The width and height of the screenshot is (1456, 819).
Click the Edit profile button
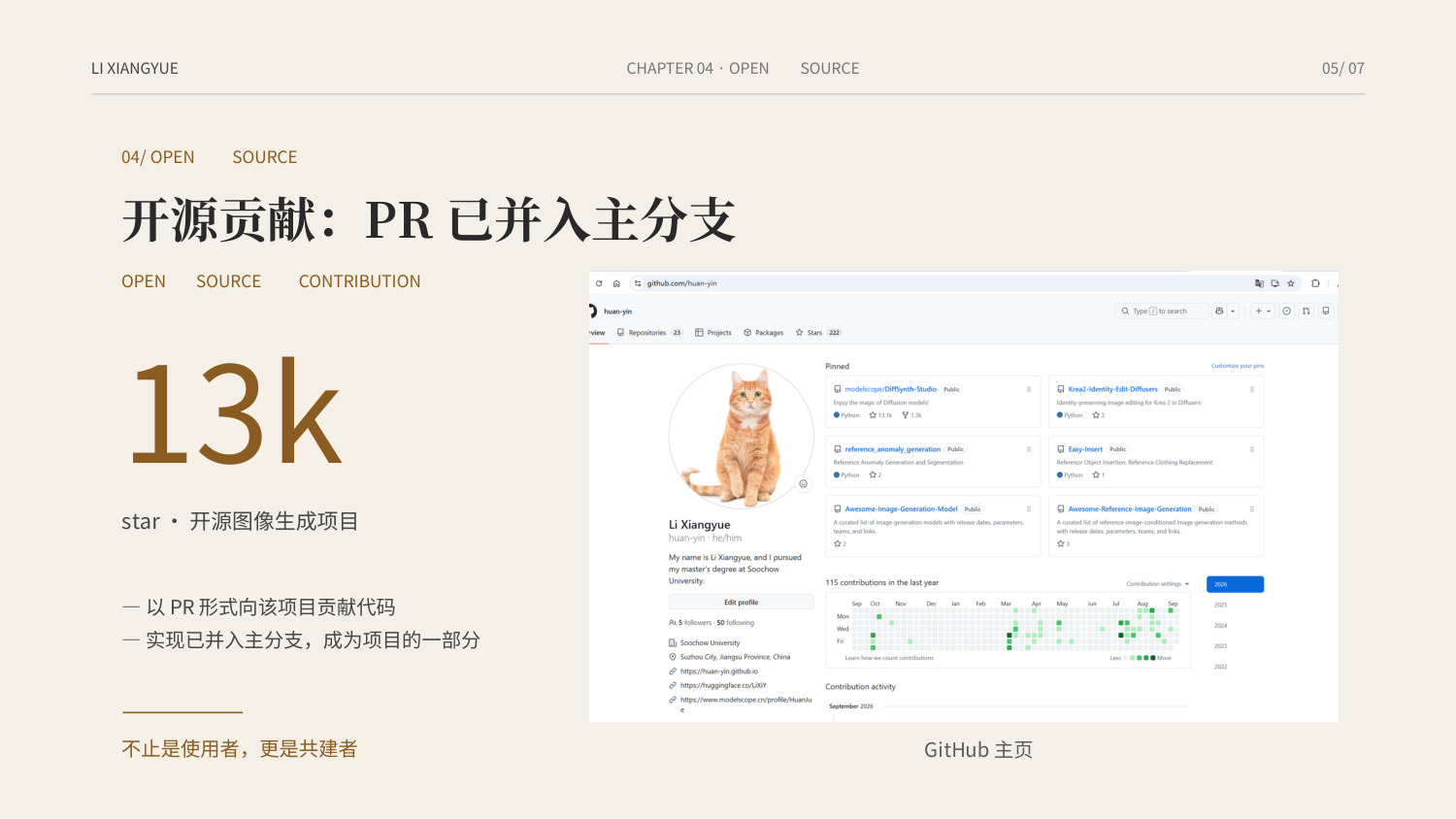click(x=742, y=603)
